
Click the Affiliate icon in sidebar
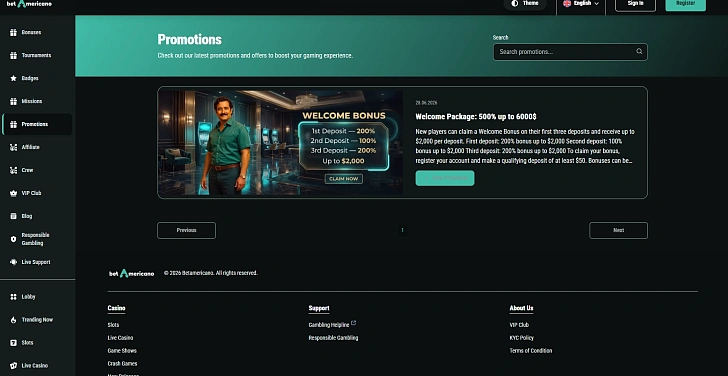pos(13,147)
